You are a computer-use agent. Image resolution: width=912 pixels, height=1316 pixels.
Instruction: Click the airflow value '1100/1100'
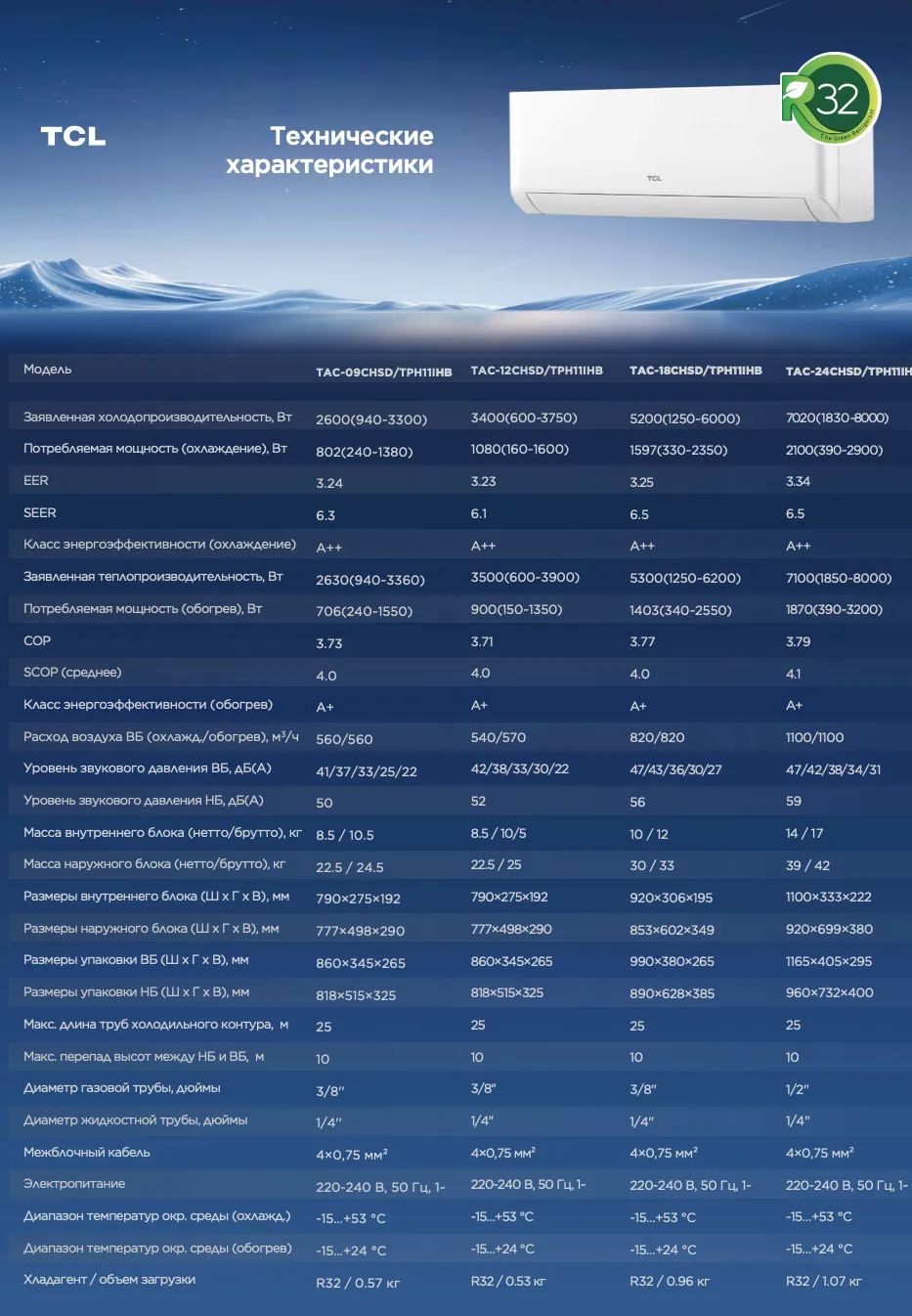814,737
